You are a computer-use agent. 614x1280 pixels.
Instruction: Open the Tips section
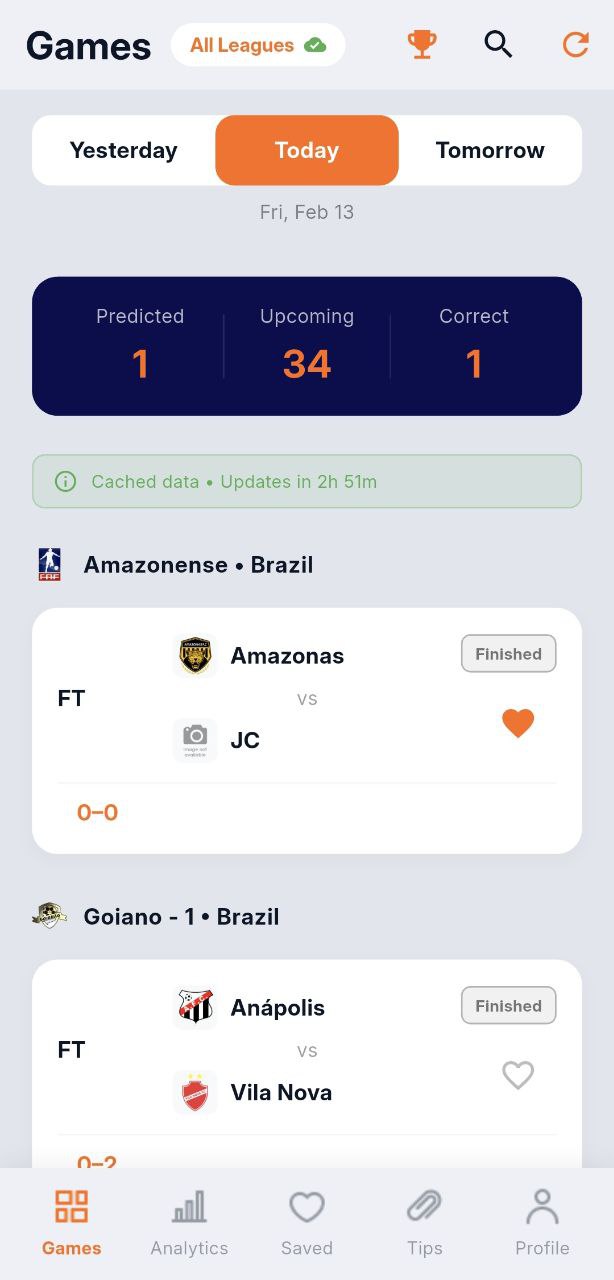point(425,1222)
